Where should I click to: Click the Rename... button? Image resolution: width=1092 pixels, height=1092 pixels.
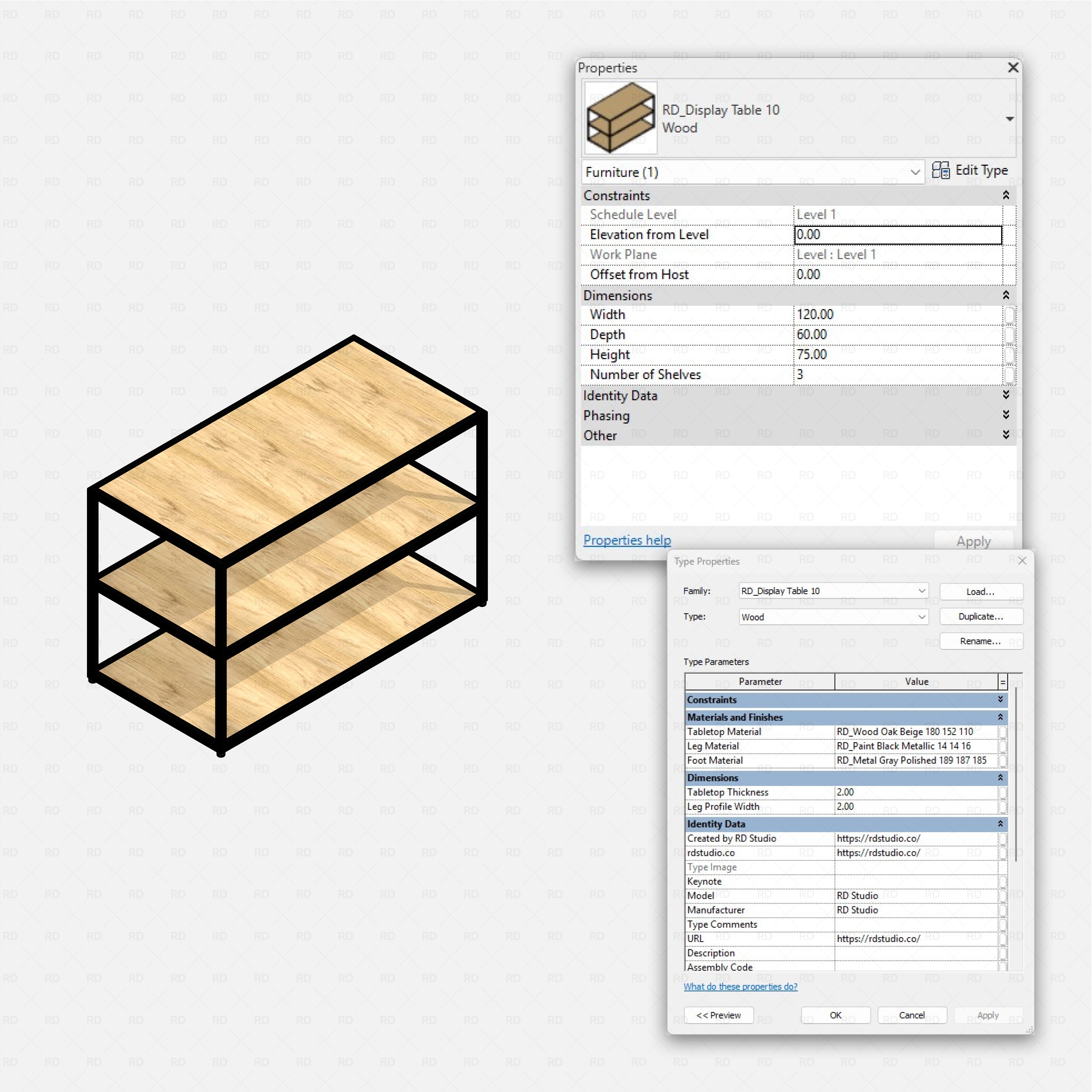981,641
